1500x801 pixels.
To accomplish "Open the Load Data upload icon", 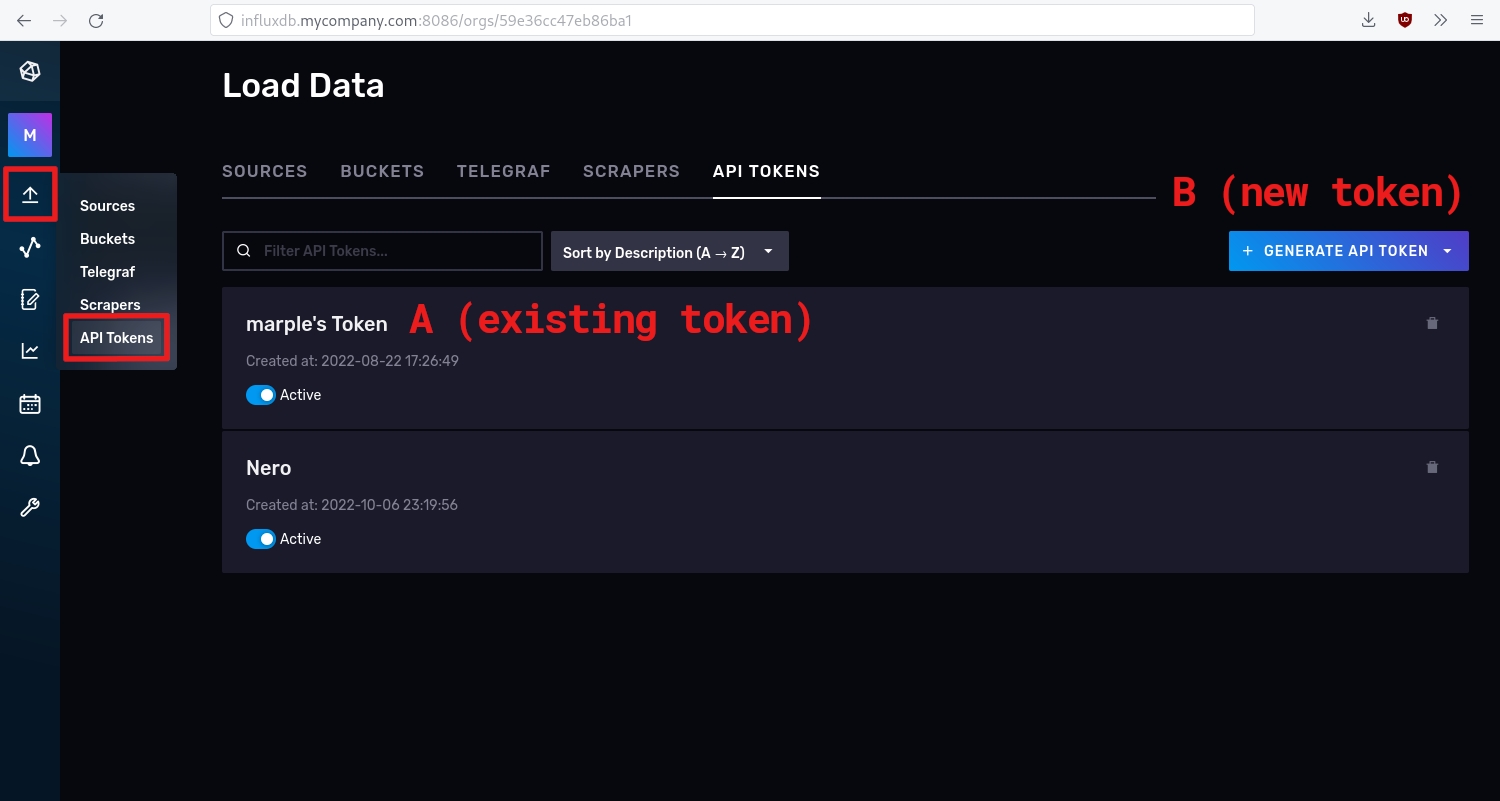I will coord(30,195).
